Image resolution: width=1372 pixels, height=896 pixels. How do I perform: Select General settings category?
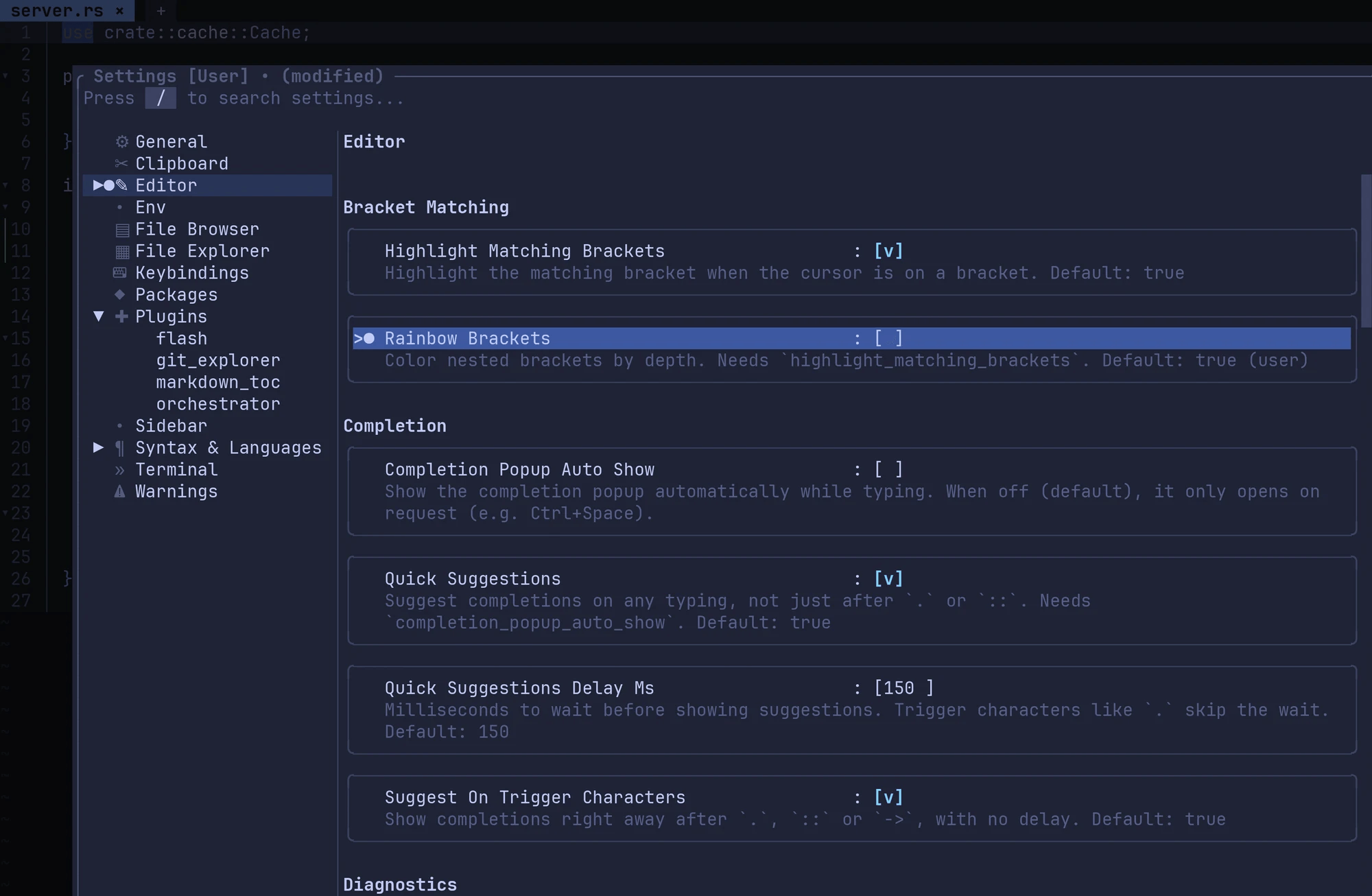171,142
